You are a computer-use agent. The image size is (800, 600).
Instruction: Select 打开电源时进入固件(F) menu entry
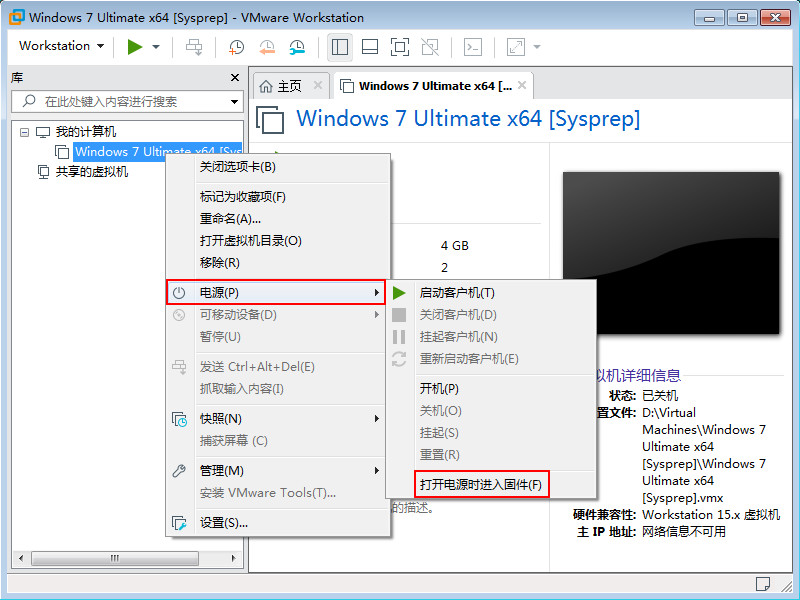481,485
